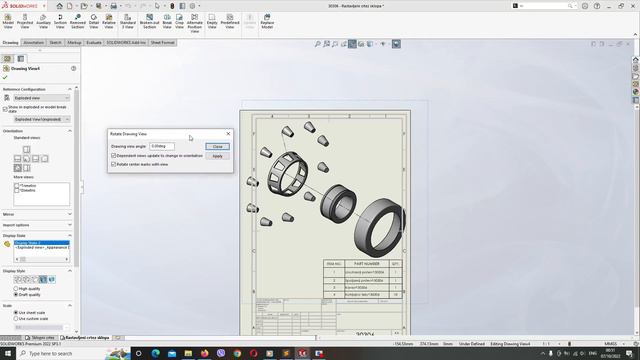
Task: Select the Removed Section tool
Action: (x=78, y=21)
